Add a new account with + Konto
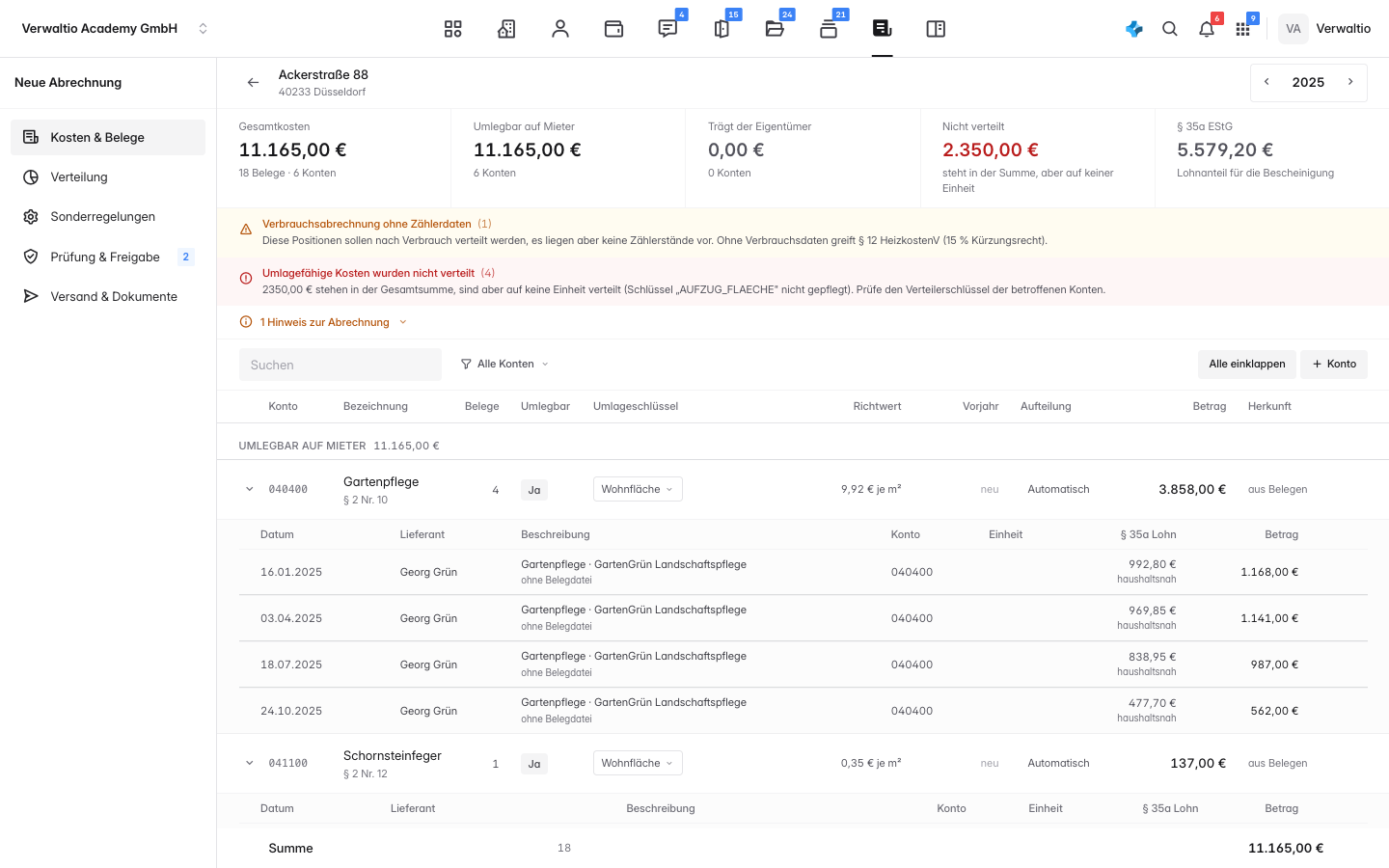Screen dimensions: 1389x868 [1334, 365]
